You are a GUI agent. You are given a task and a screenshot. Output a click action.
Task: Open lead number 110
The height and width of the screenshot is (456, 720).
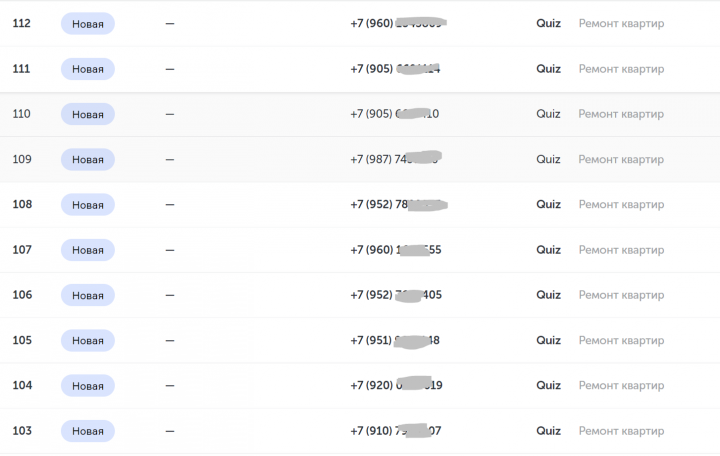(x=21, y=114)
